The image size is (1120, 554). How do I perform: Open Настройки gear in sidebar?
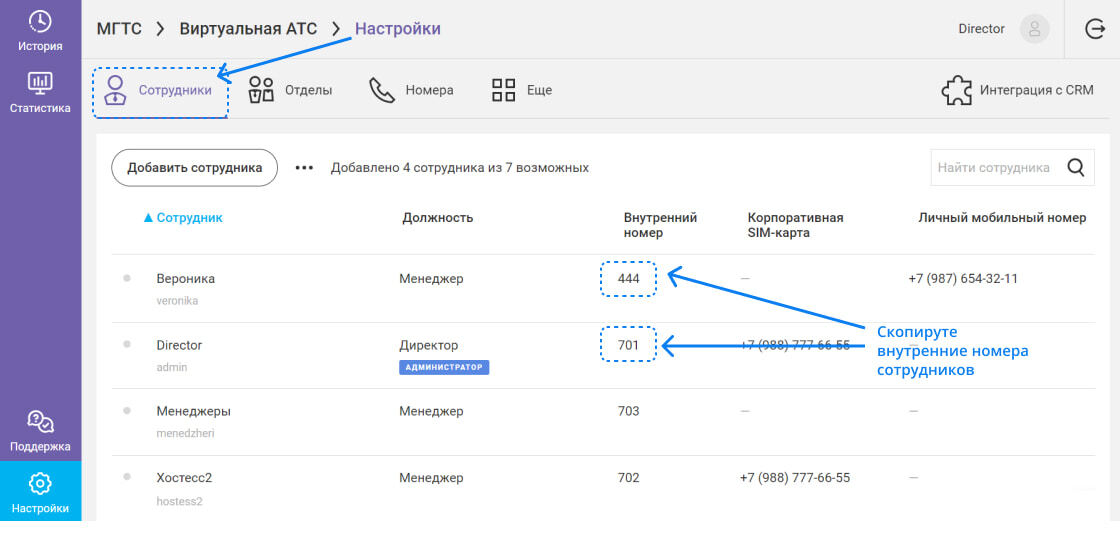[x=40, y=492]
